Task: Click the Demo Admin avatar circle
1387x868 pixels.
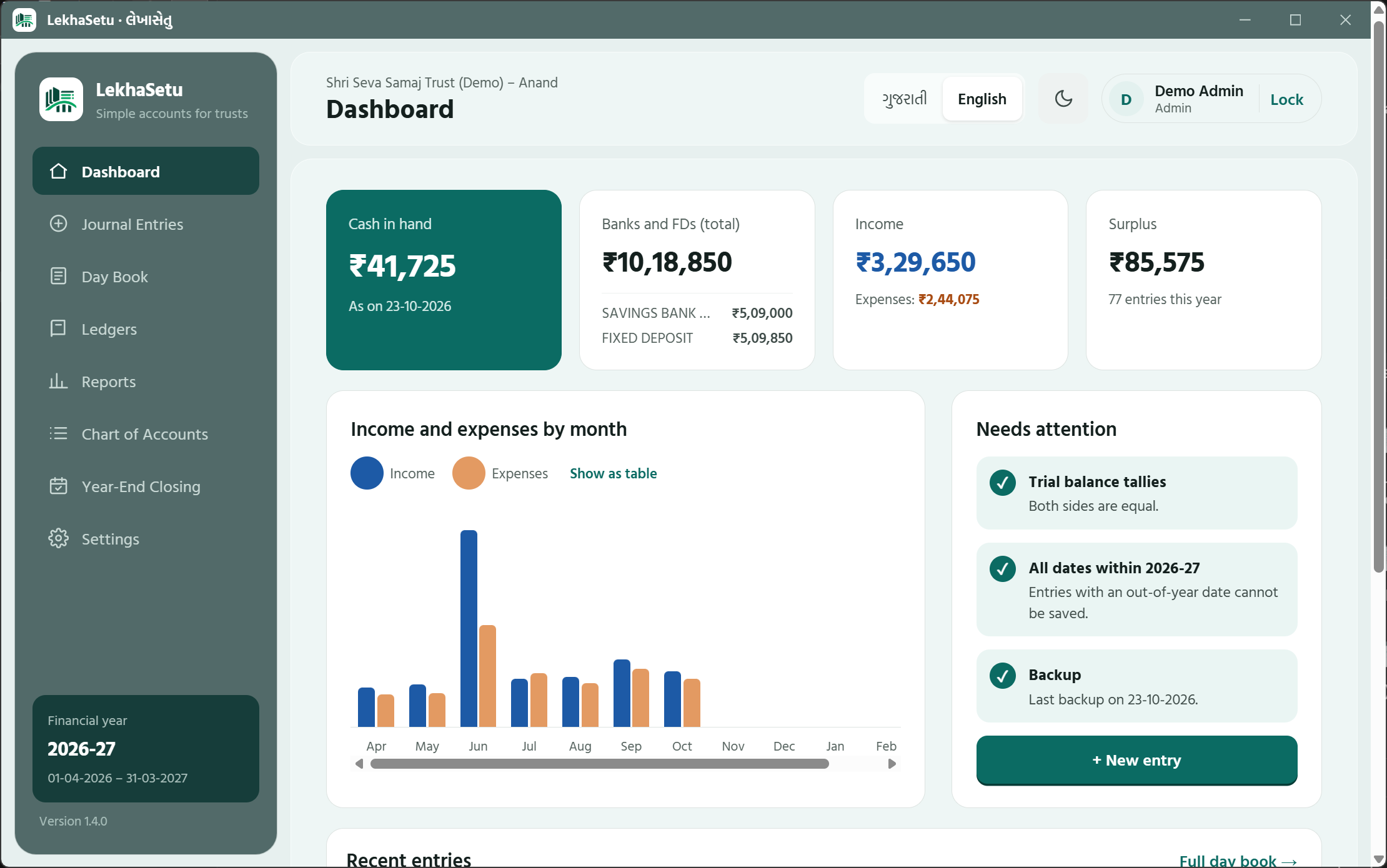Action: [1126, 99]
